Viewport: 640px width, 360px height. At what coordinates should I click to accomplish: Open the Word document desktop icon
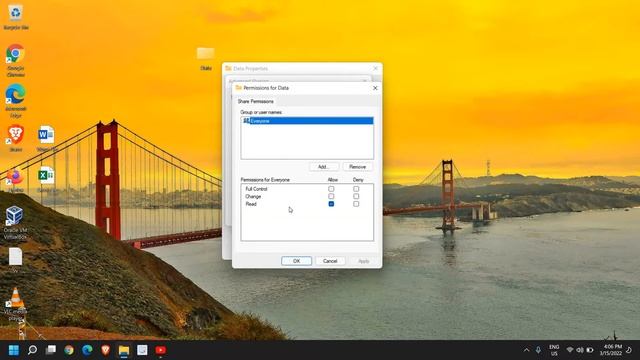(47, 139)
